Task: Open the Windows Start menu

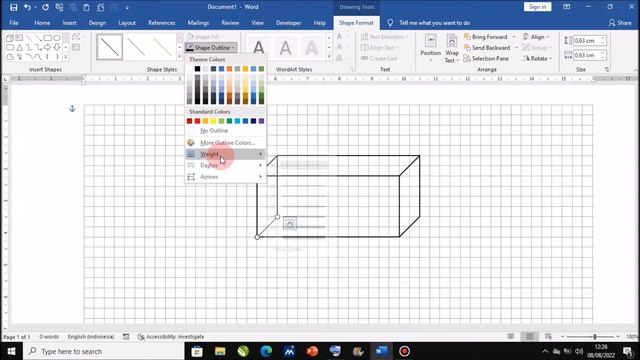Action: tap(11, 351)
